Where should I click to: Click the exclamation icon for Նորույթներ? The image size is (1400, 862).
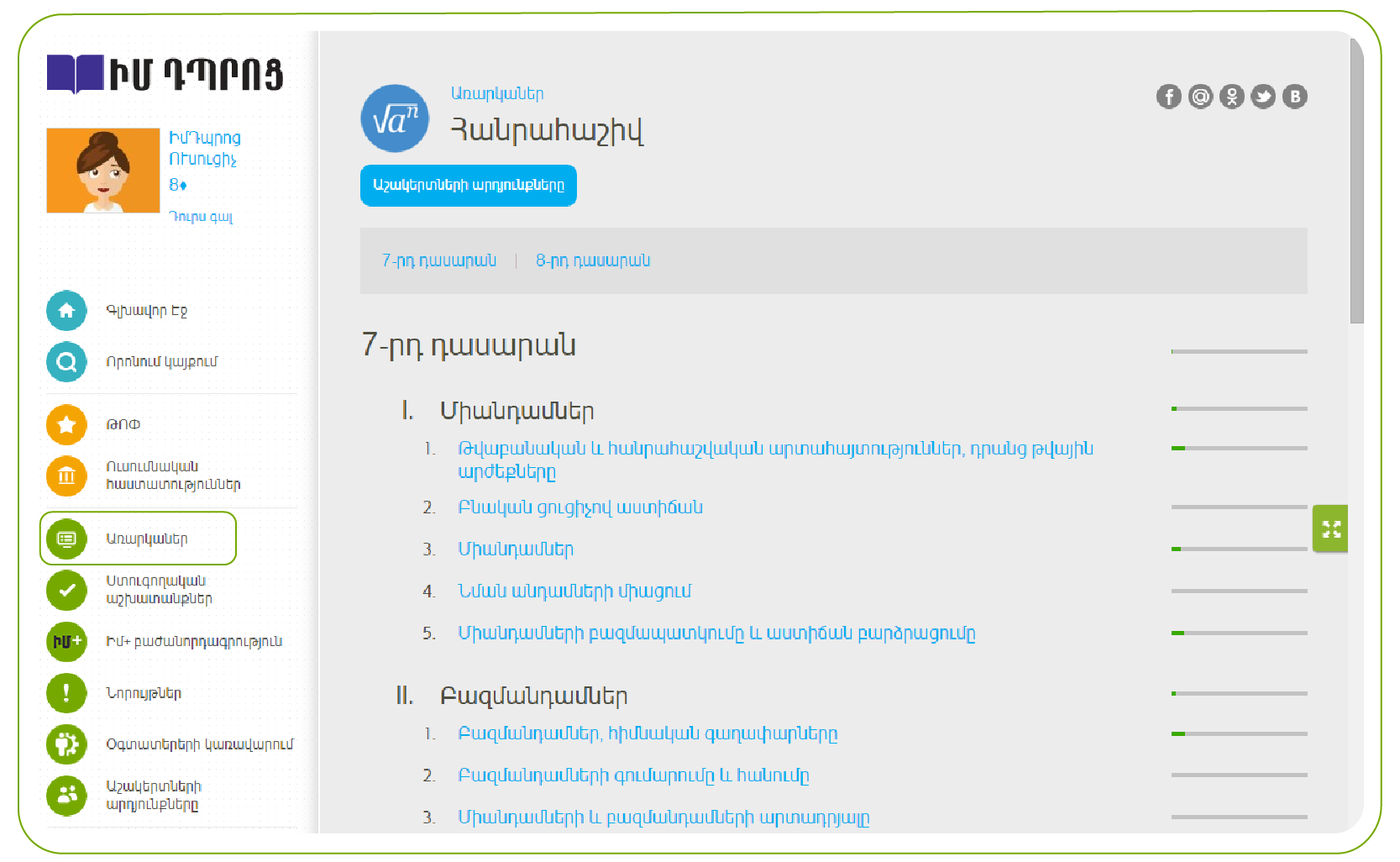[x=66, y=693]
